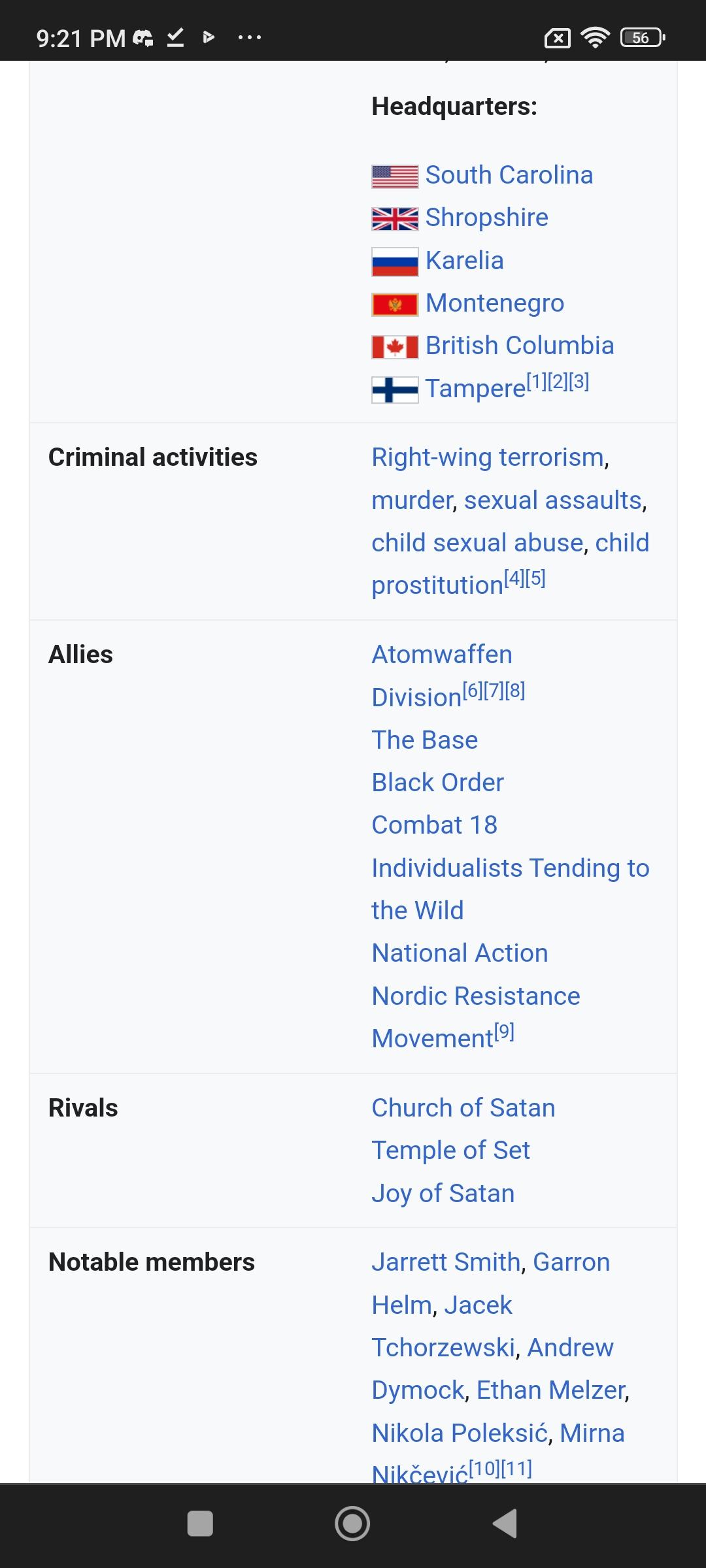Tap the United States flag icon
The height and width of the screenshot is (1568, 706).
click(x=394, y=176)
